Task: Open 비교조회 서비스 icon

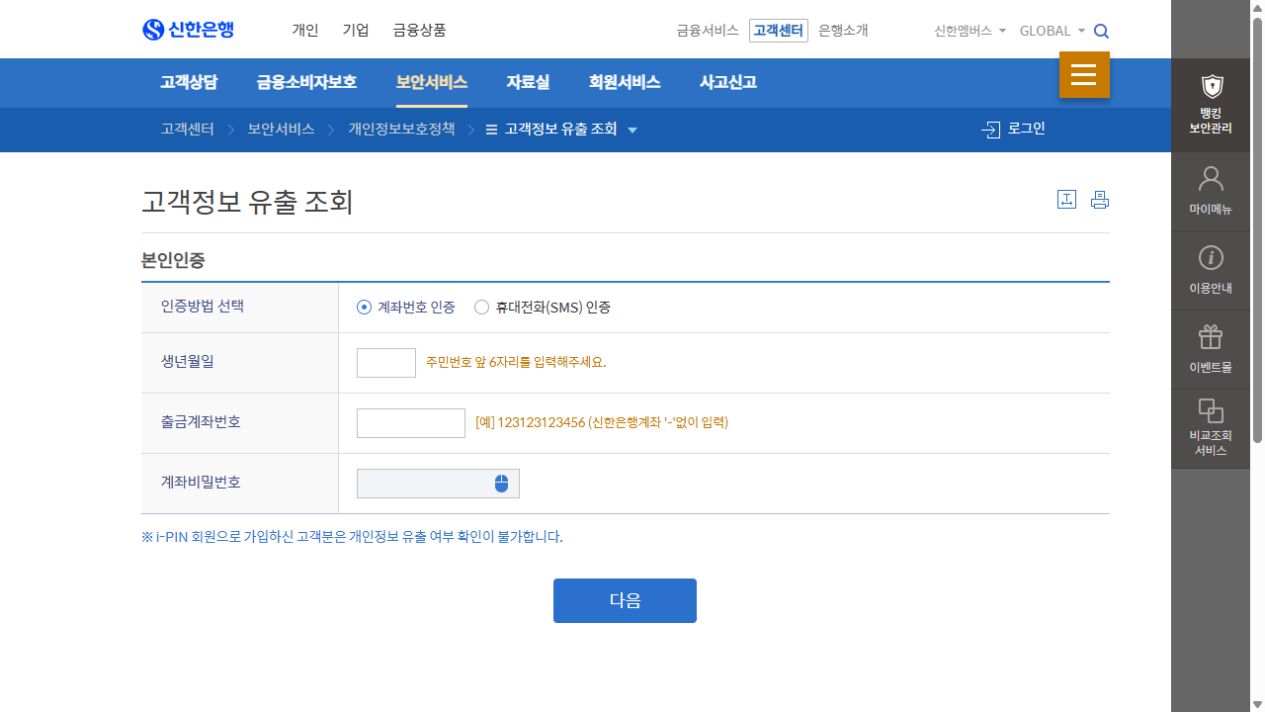Action: (x=1210, y=429)
